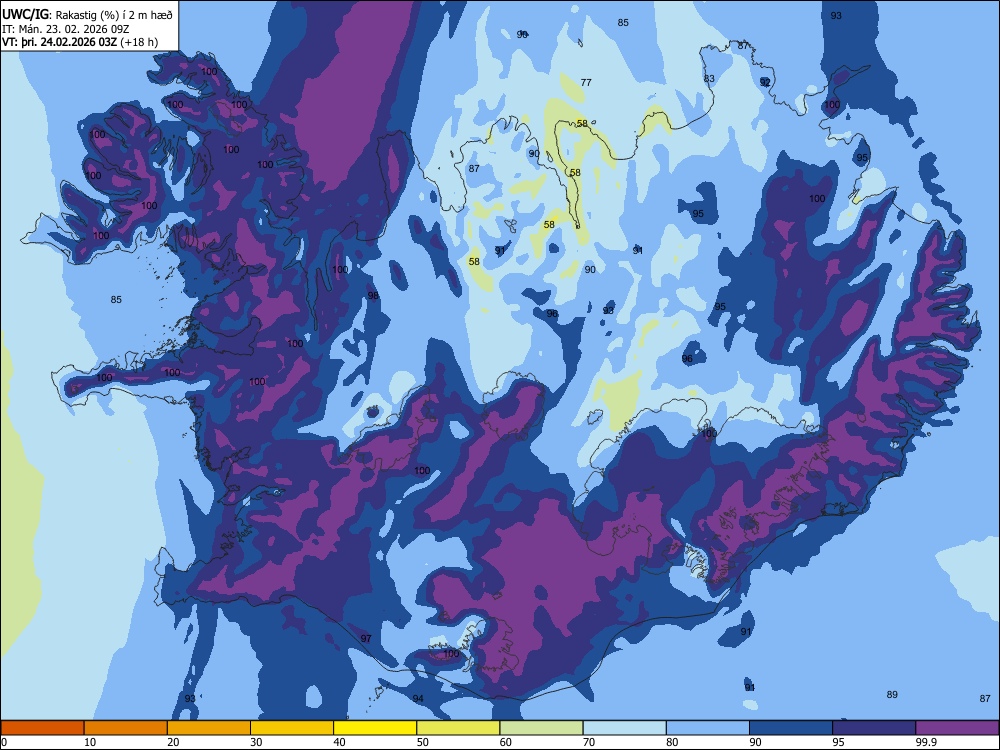1000x750 pixels.
Task: Click the legend tick label '70'
Action: coord(589,742)
